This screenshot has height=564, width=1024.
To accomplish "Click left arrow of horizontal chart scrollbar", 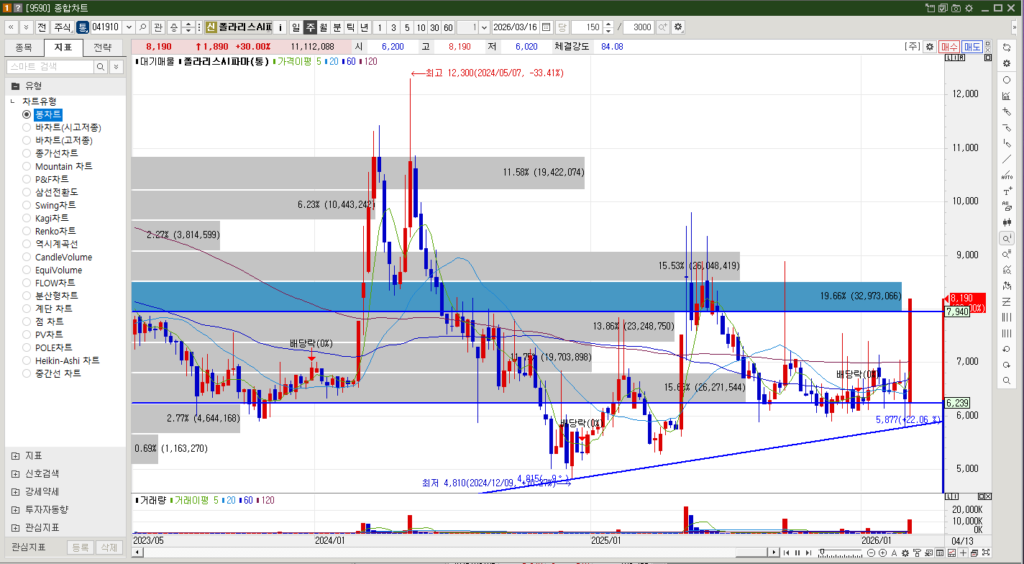I will tap(136, 554).
